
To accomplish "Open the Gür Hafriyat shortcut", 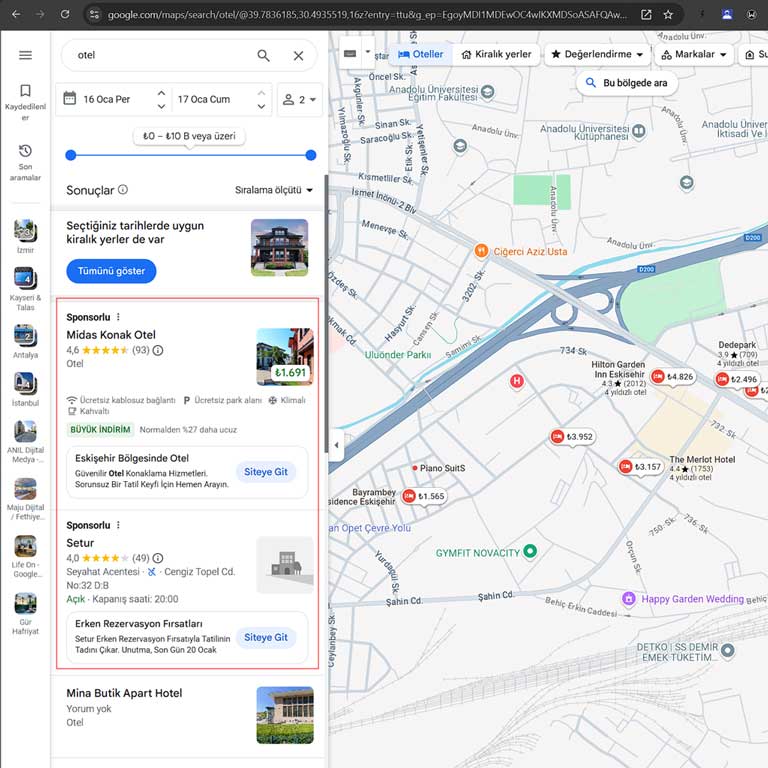I will pyautogui.click(x=25, y=613).
